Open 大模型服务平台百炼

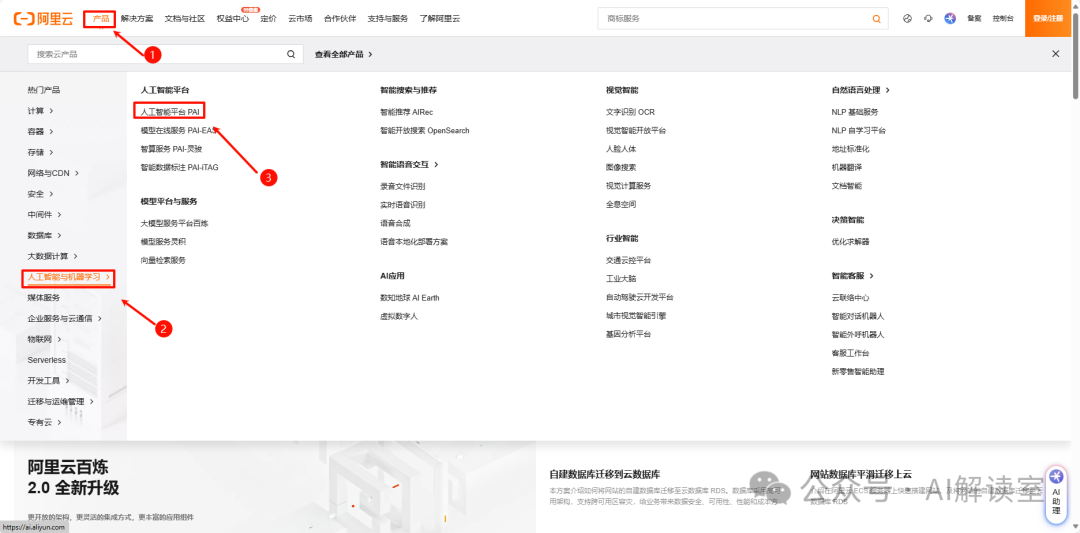pyautogui.click(x=174, y=223)
